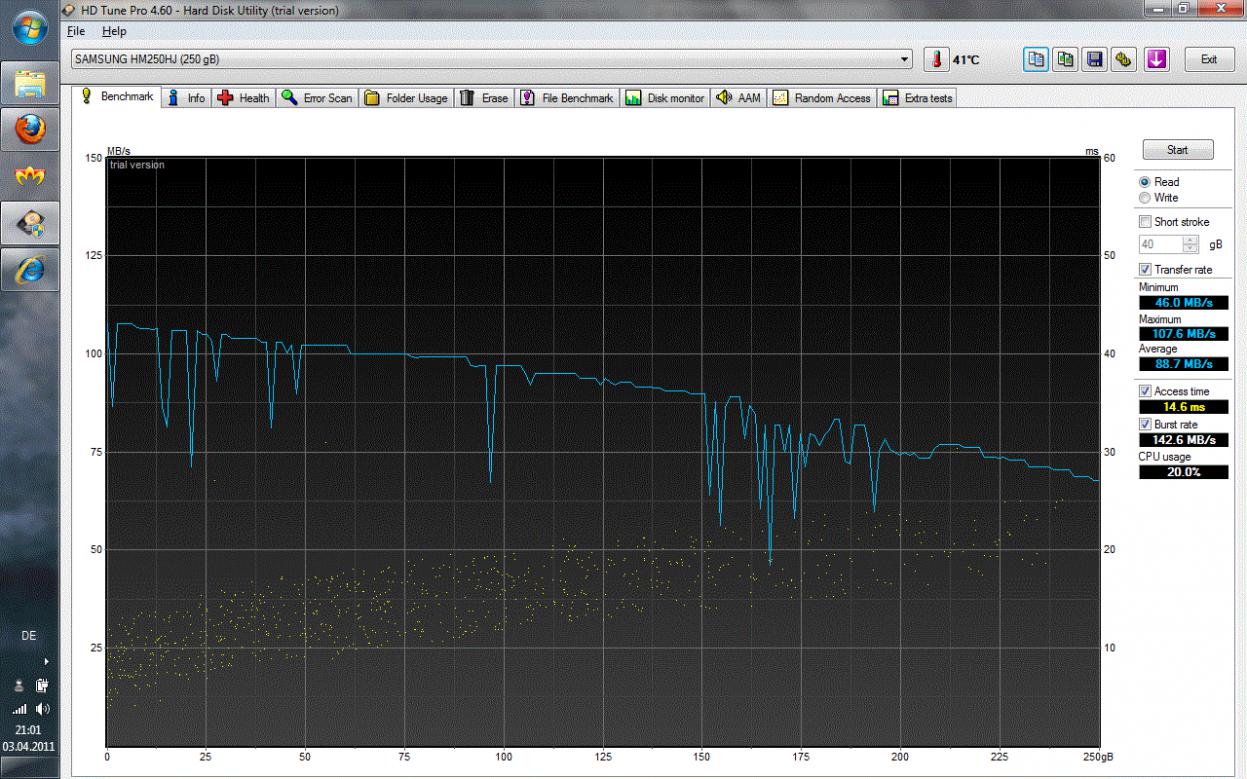Open crown-shaped app in taskbar
1247x779 pixels.
point(29,176)
